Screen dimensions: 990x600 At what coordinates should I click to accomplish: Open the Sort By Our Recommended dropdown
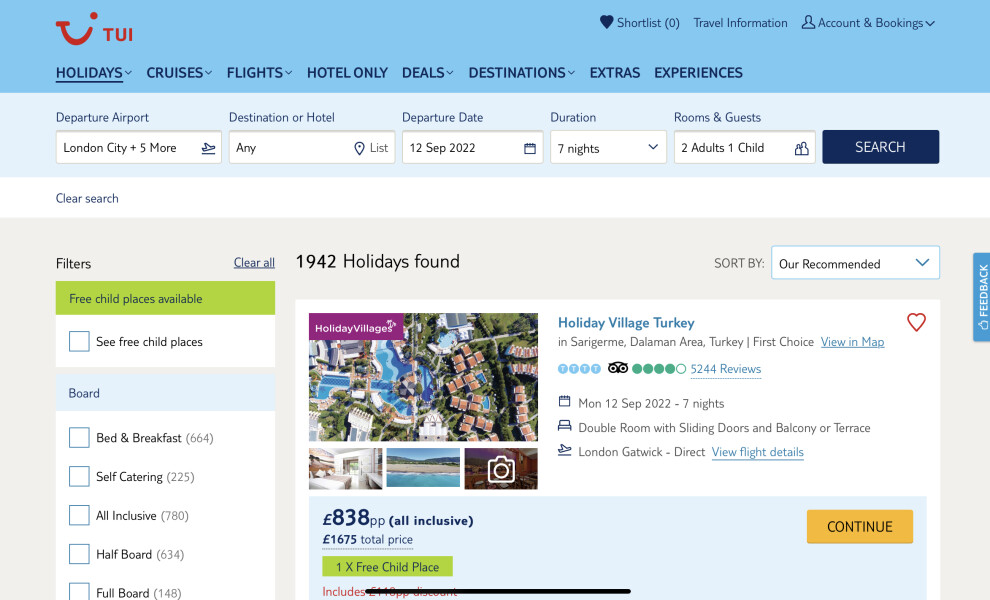click(855, 263)
